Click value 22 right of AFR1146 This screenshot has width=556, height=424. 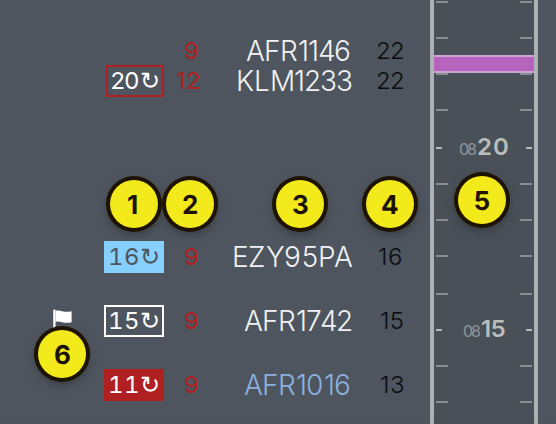tap(390, 51)
